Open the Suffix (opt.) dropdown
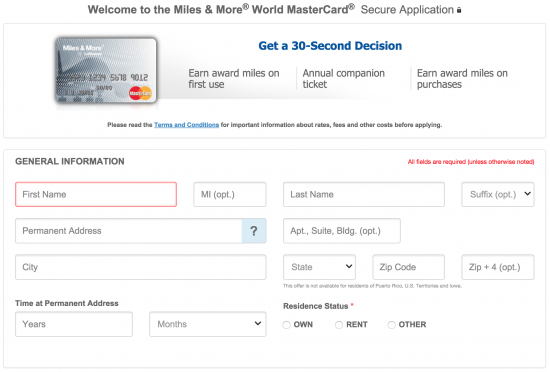This screenshot has height=372, width=550. [x=498, y=194]
